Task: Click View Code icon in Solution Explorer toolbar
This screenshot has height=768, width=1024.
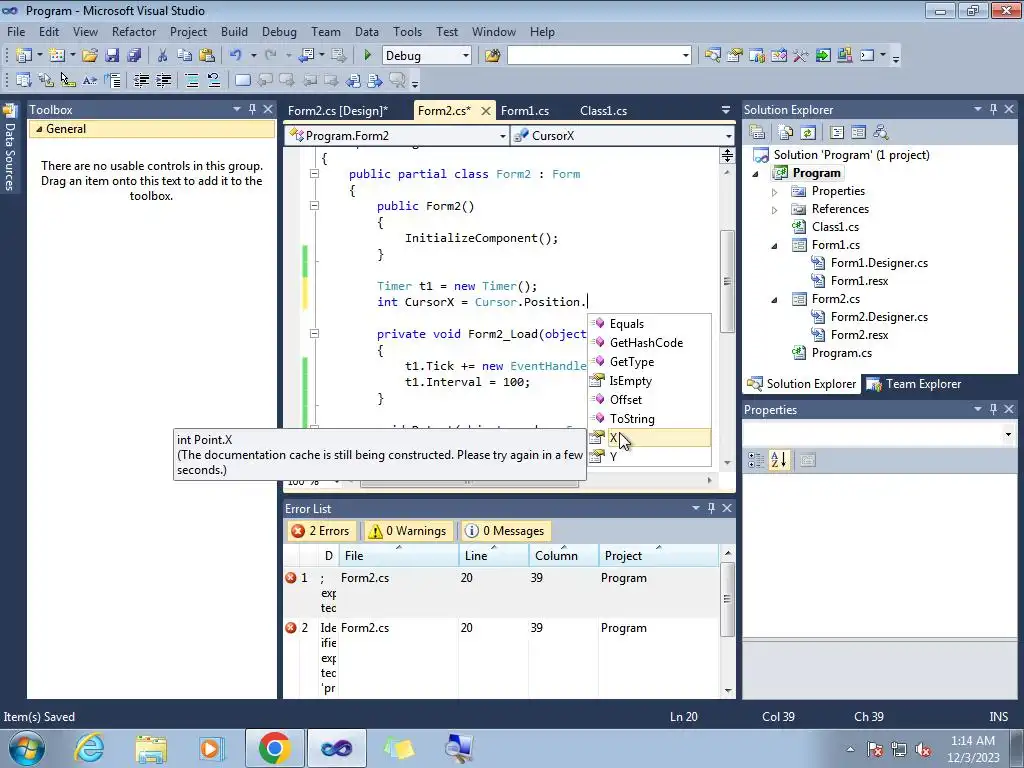Action: [x=837, y=133]
